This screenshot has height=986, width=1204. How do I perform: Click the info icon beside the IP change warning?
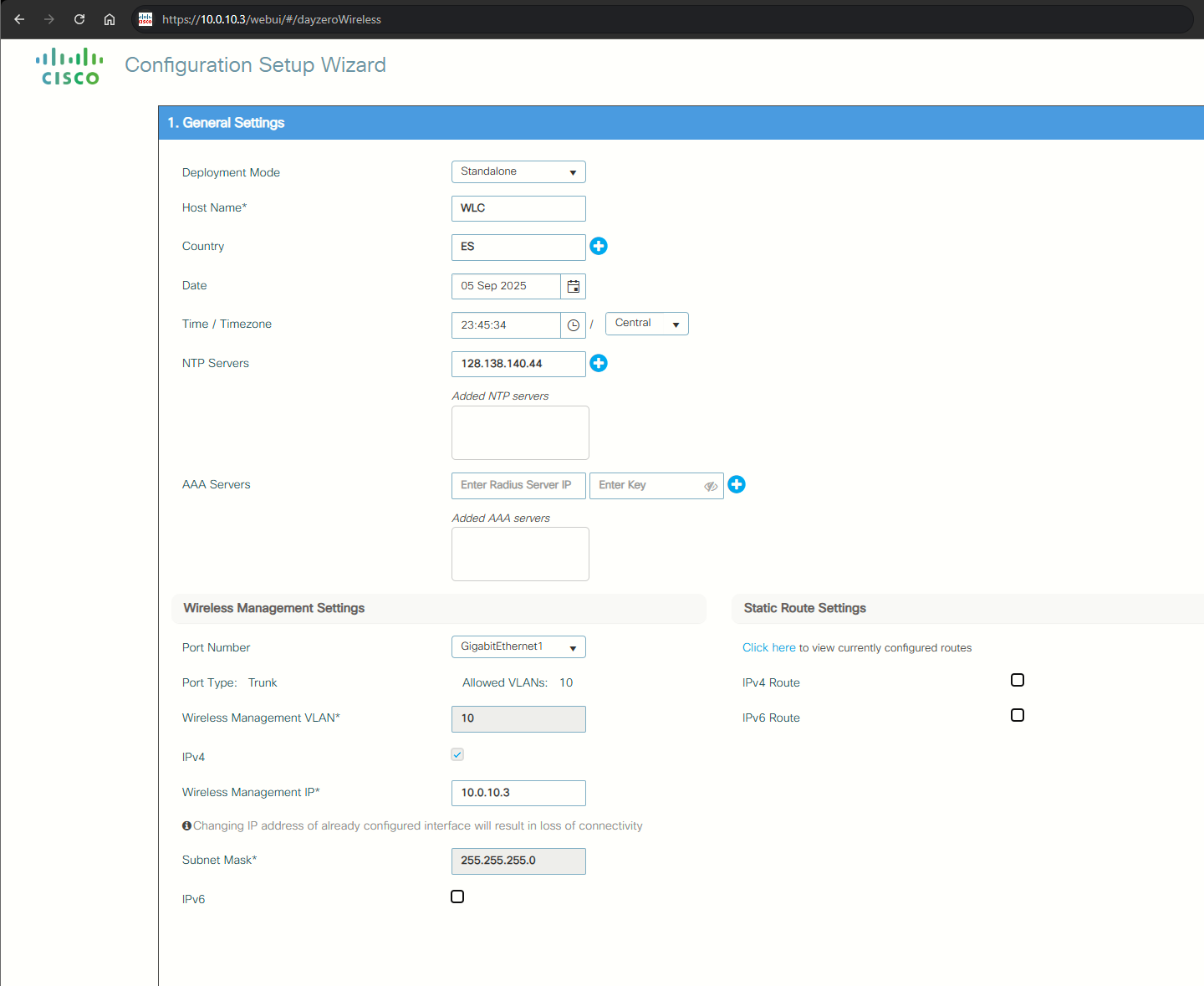tap(186, 825)
